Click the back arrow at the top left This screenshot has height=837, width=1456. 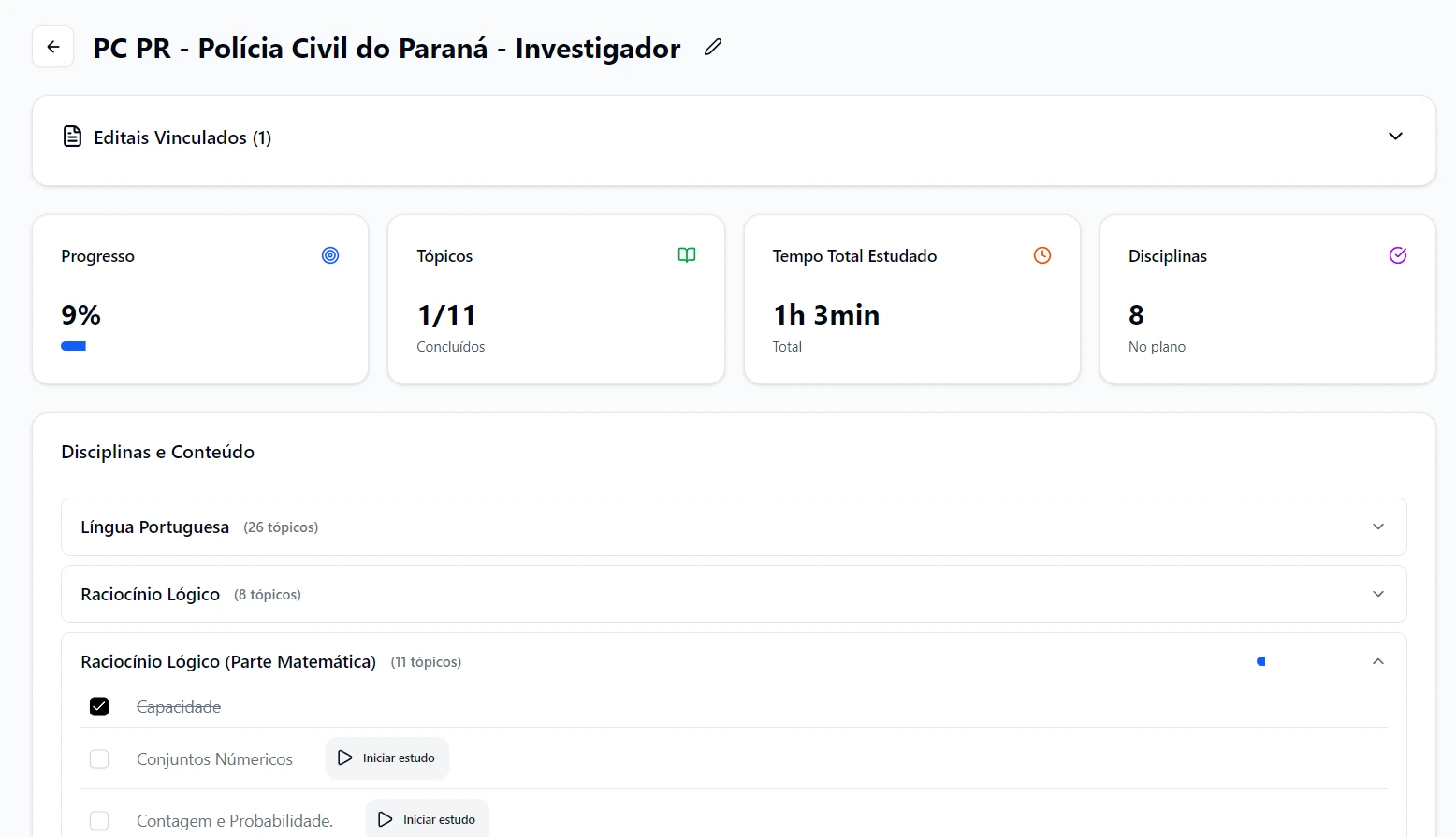(52, 46)
